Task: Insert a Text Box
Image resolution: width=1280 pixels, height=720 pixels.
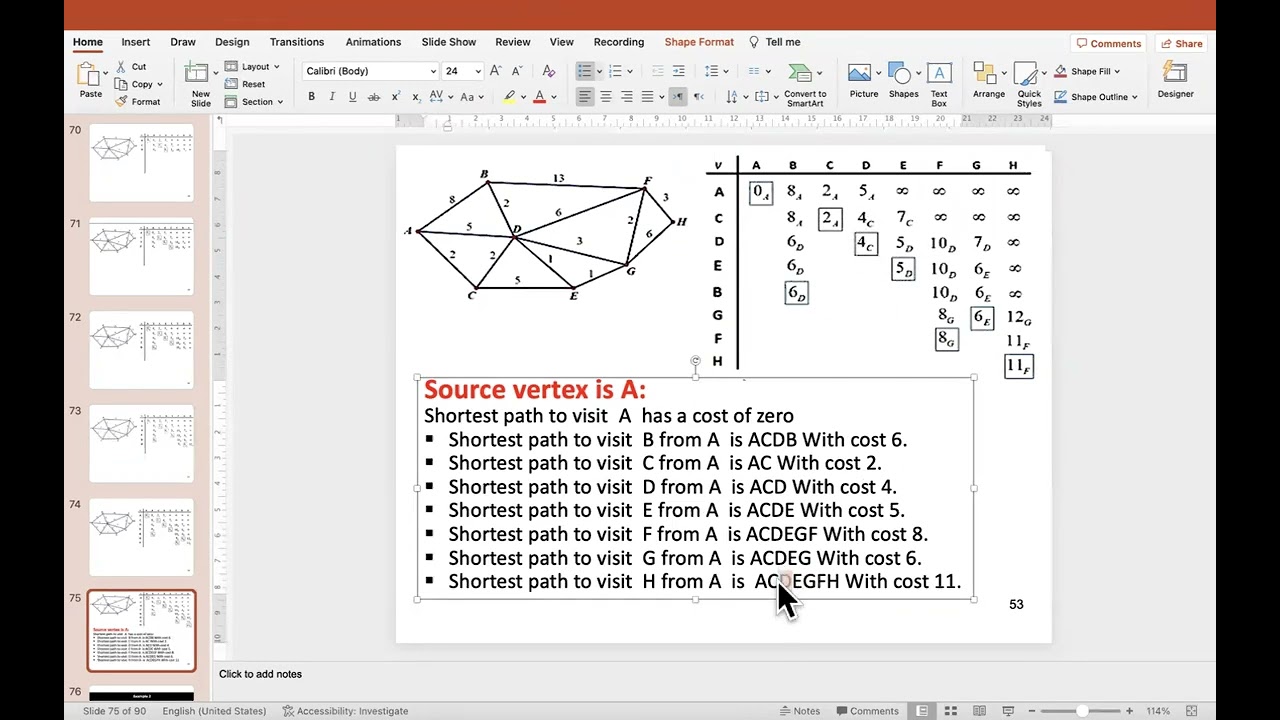Action: (939, 85)
